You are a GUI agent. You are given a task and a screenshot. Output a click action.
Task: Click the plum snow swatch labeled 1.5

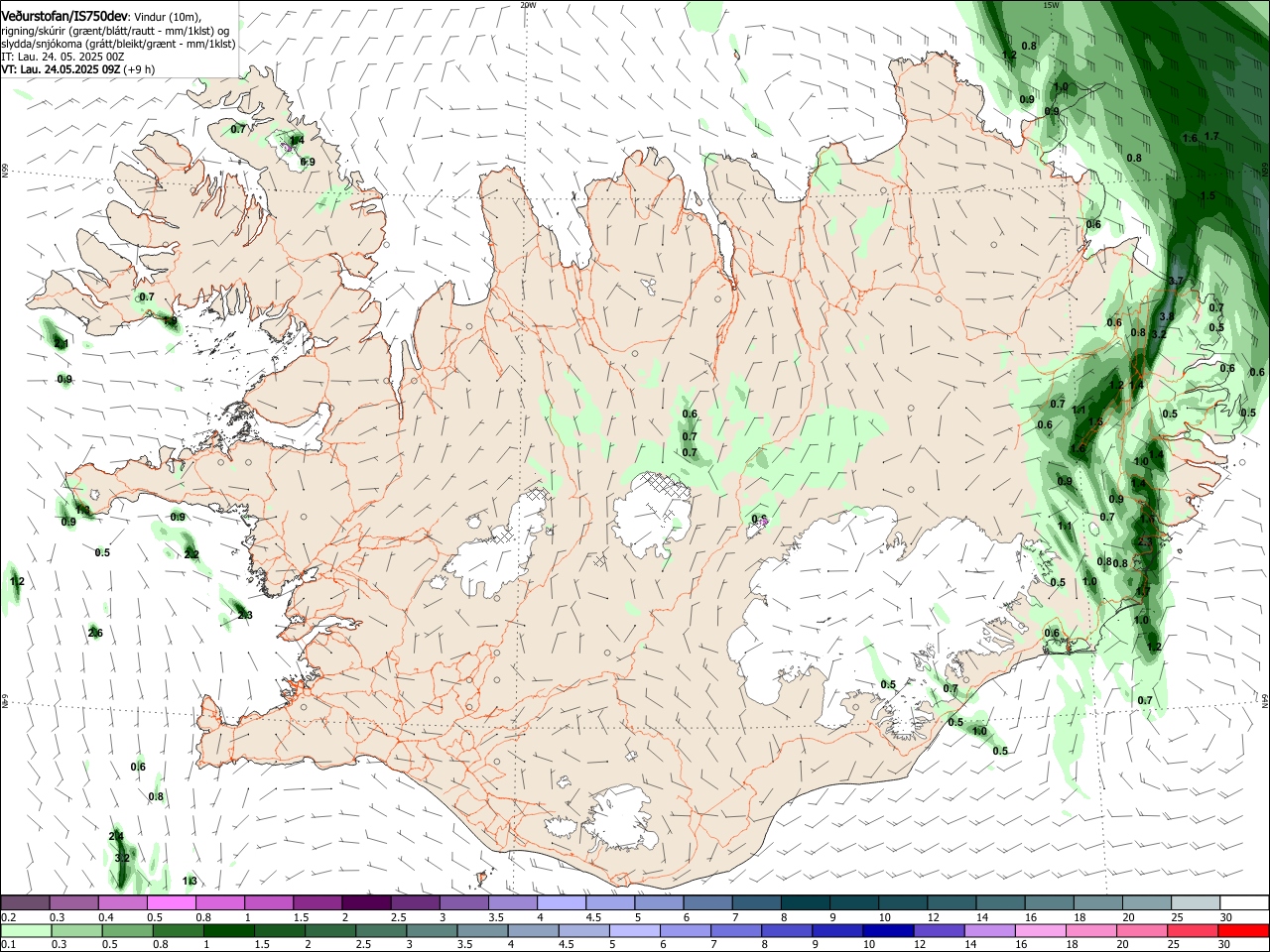317,903
